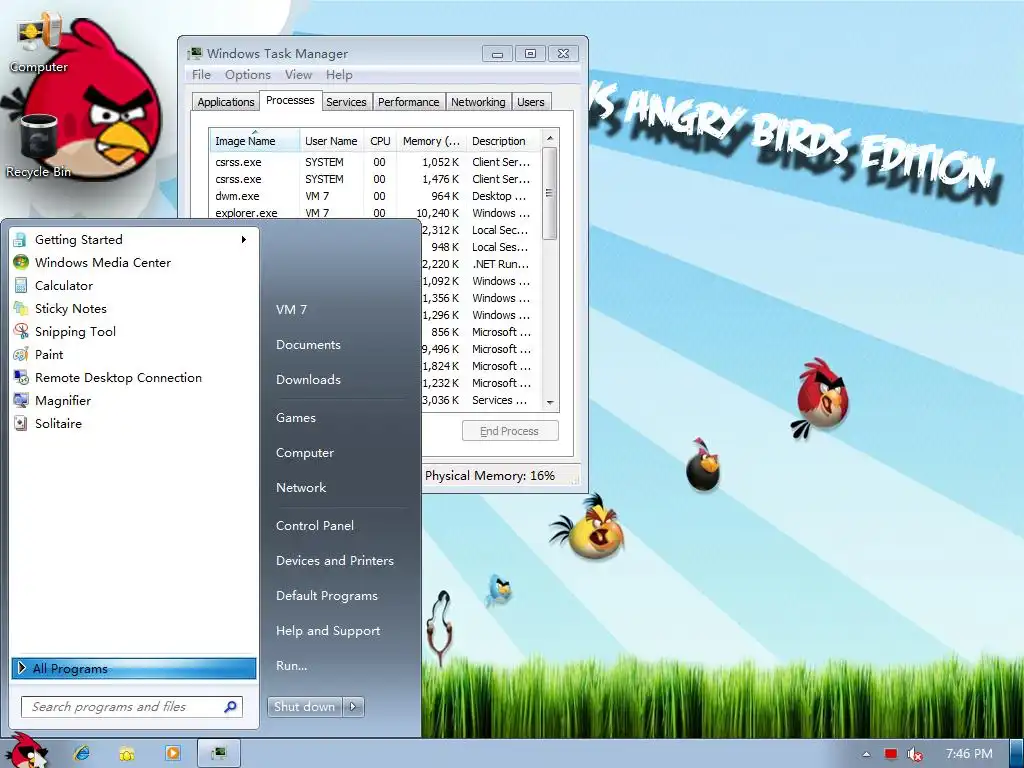
Task: Launch Windows Media Player from taskbar
Action: pos(172,753)
